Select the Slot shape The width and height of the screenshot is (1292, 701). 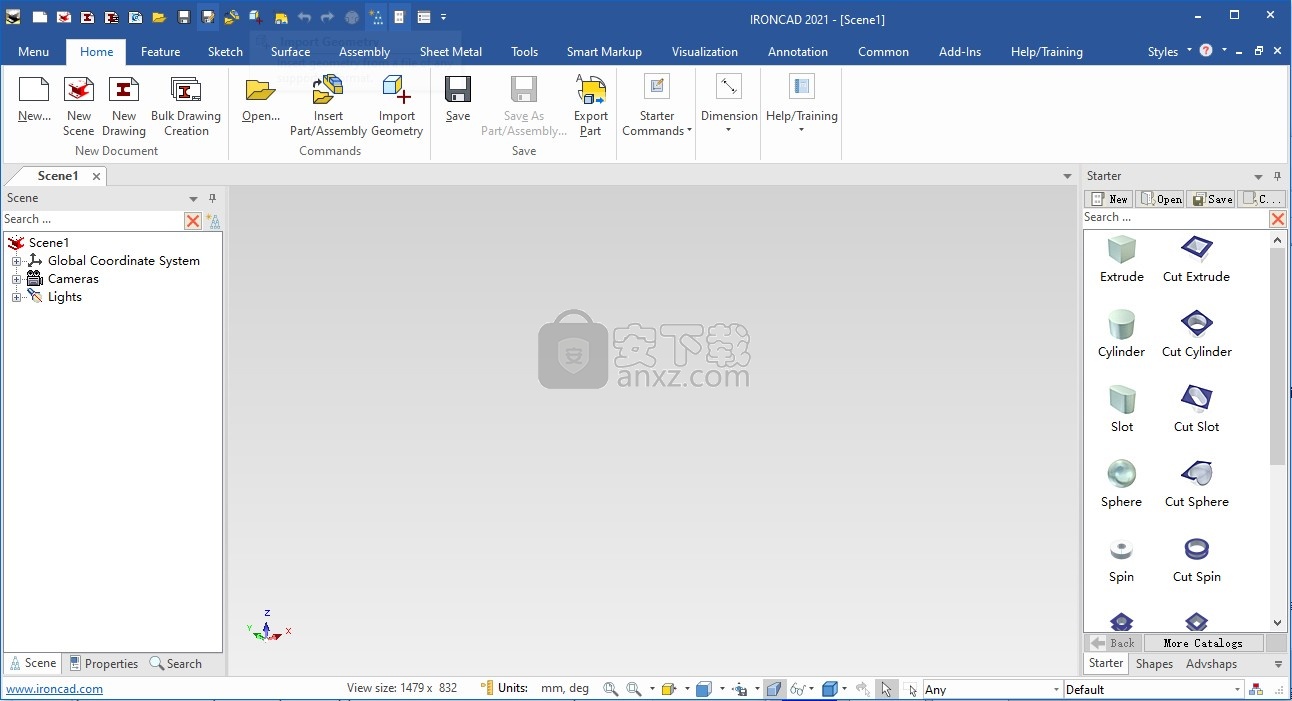(1122, 408)
